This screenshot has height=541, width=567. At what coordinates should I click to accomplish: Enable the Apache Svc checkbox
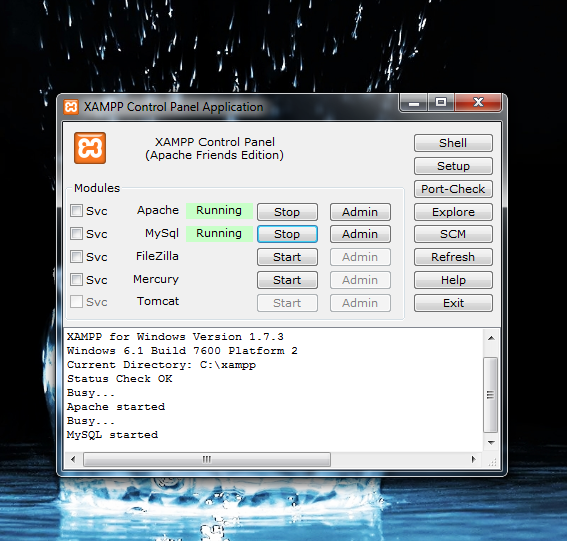point(76,210)
